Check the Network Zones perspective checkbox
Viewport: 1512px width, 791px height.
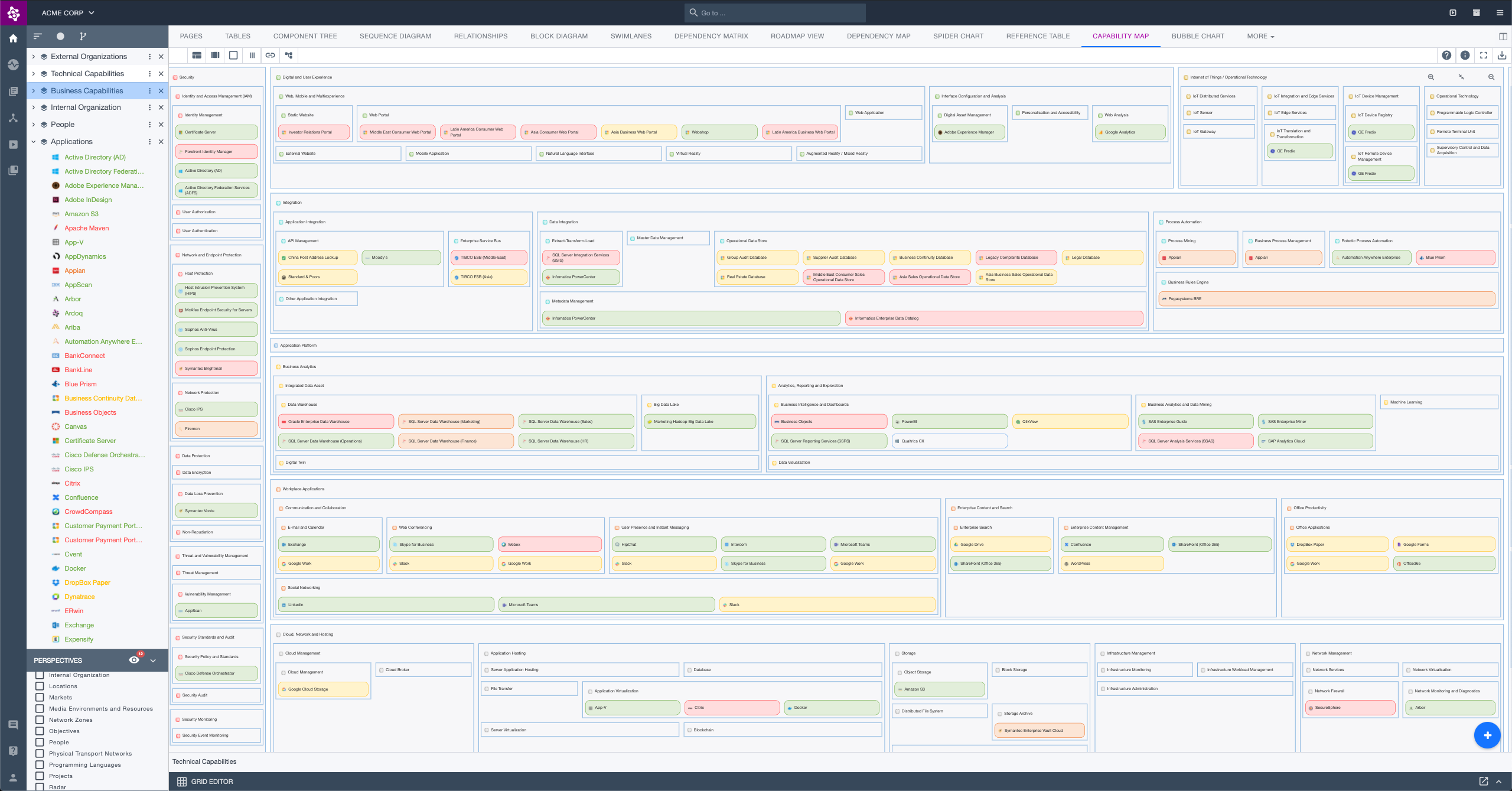[x=40, y=720]
